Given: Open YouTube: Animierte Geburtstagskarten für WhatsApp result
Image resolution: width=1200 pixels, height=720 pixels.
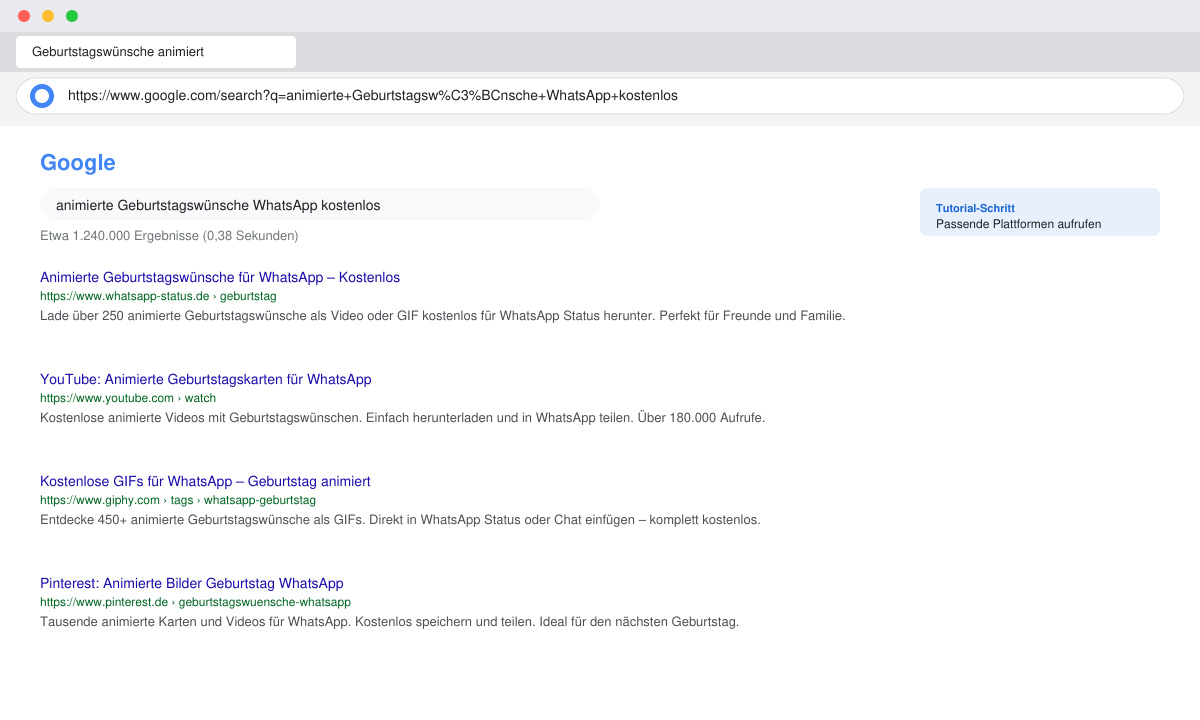Looking at the screenshot, I should (206, 379).
